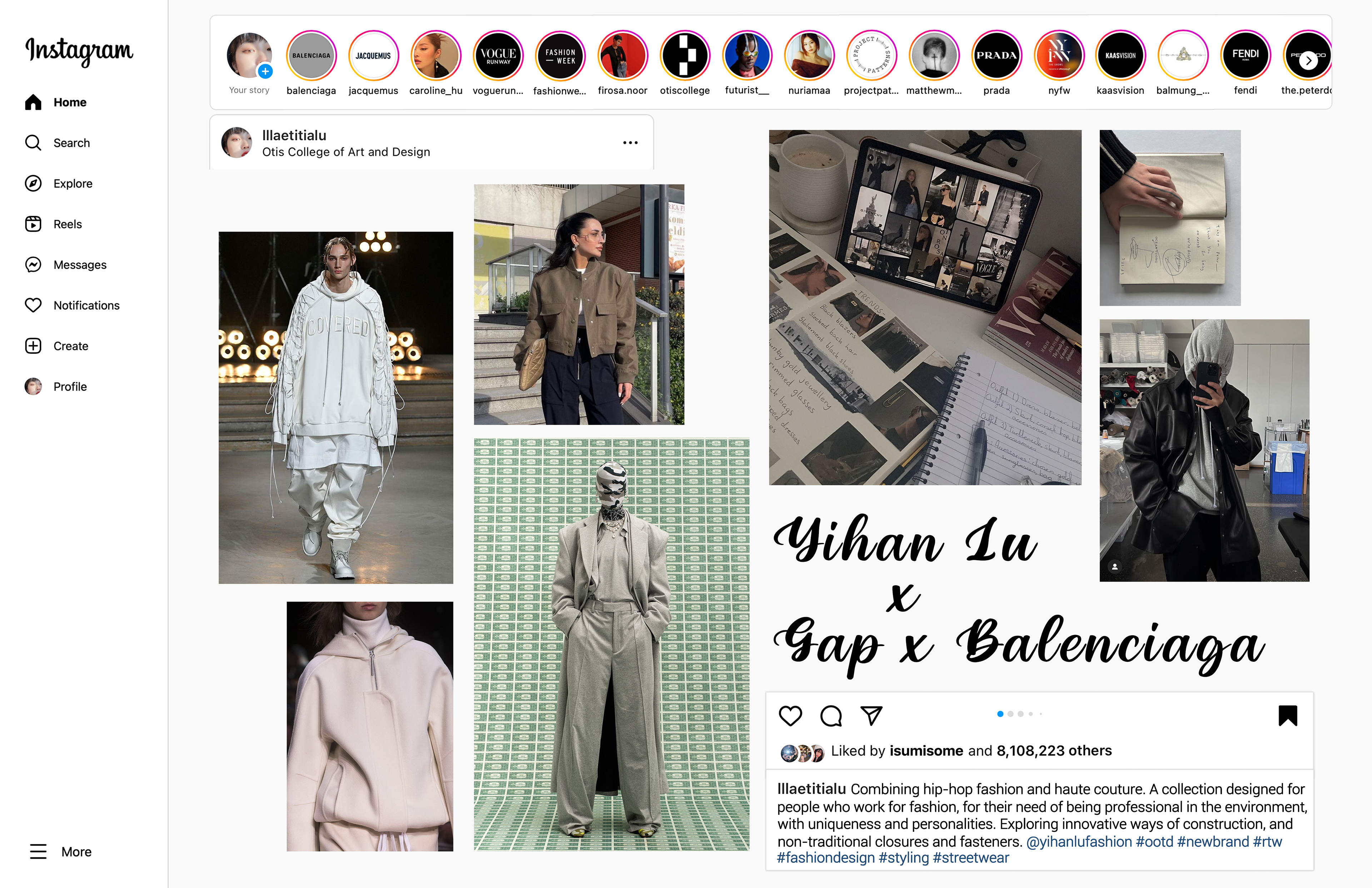View nuriamaa's story
1372x888 pixels.
click(809, 63)
